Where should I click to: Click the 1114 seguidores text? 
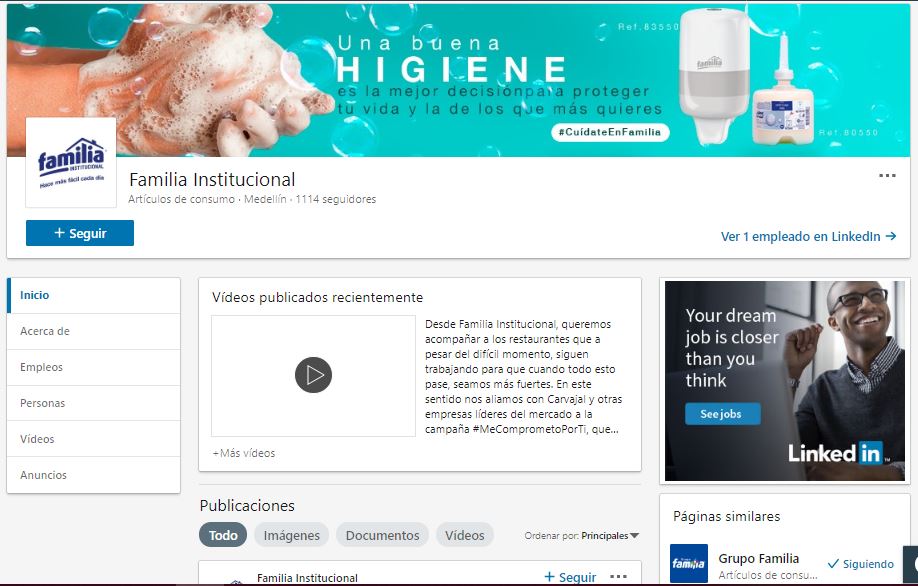pyautogui.click(x=335, y=200)
